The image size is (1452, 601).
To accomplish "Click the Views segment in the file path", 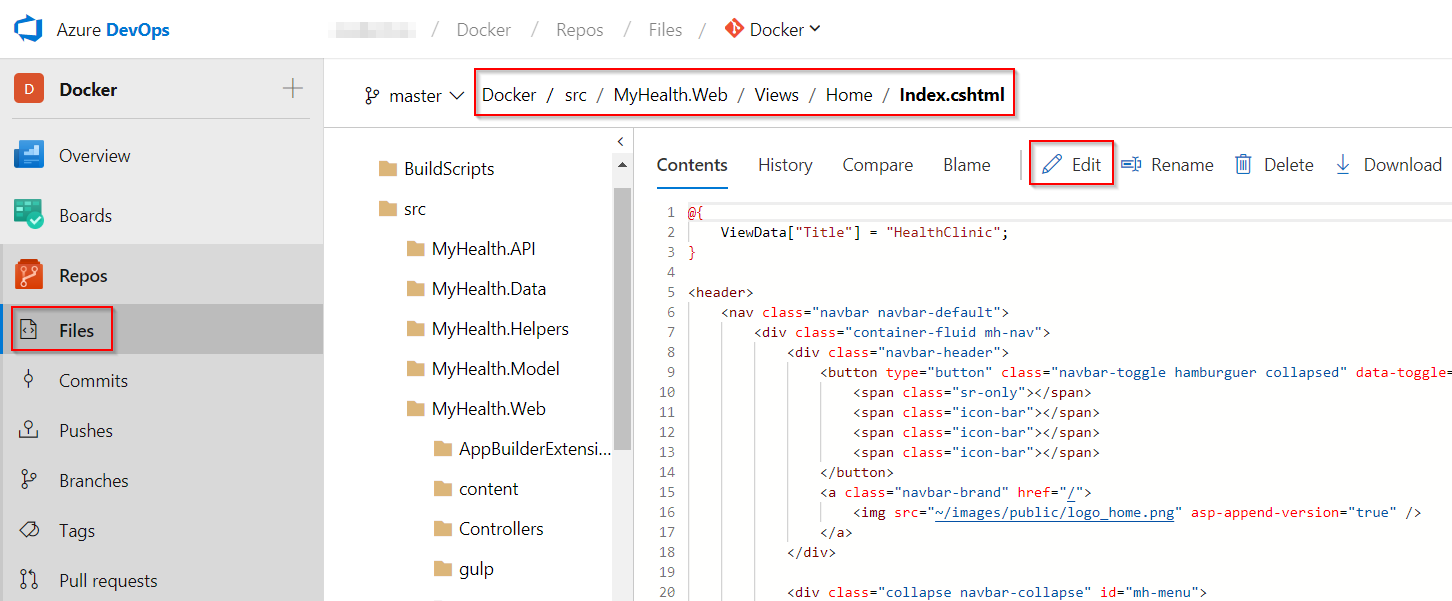I will tap(777, 95).
